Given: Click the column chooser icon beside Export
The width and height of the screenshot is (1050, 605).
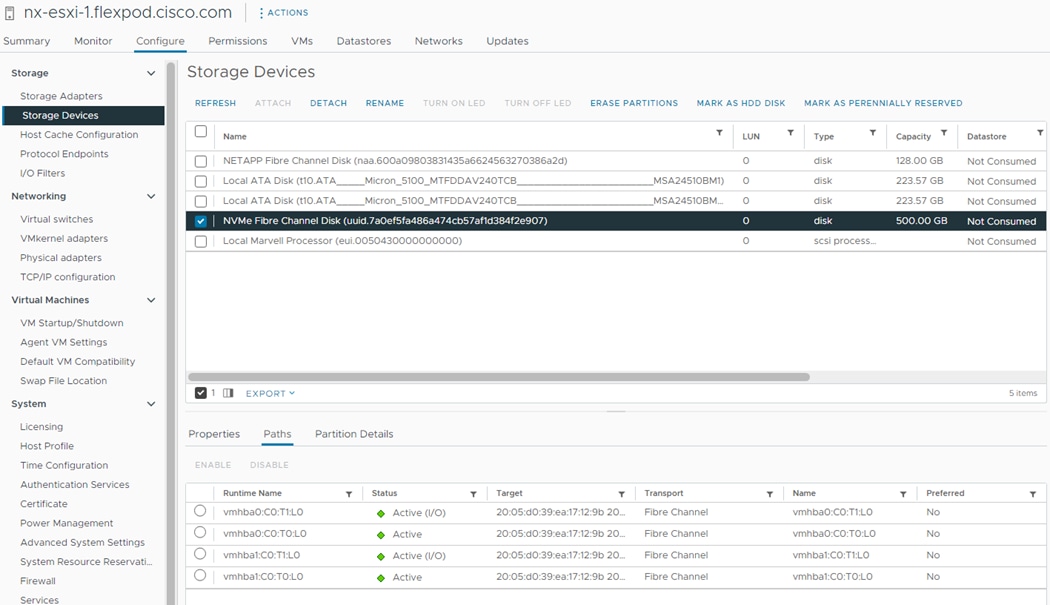Looking at the screenshot, I should [x=228, y=393].
